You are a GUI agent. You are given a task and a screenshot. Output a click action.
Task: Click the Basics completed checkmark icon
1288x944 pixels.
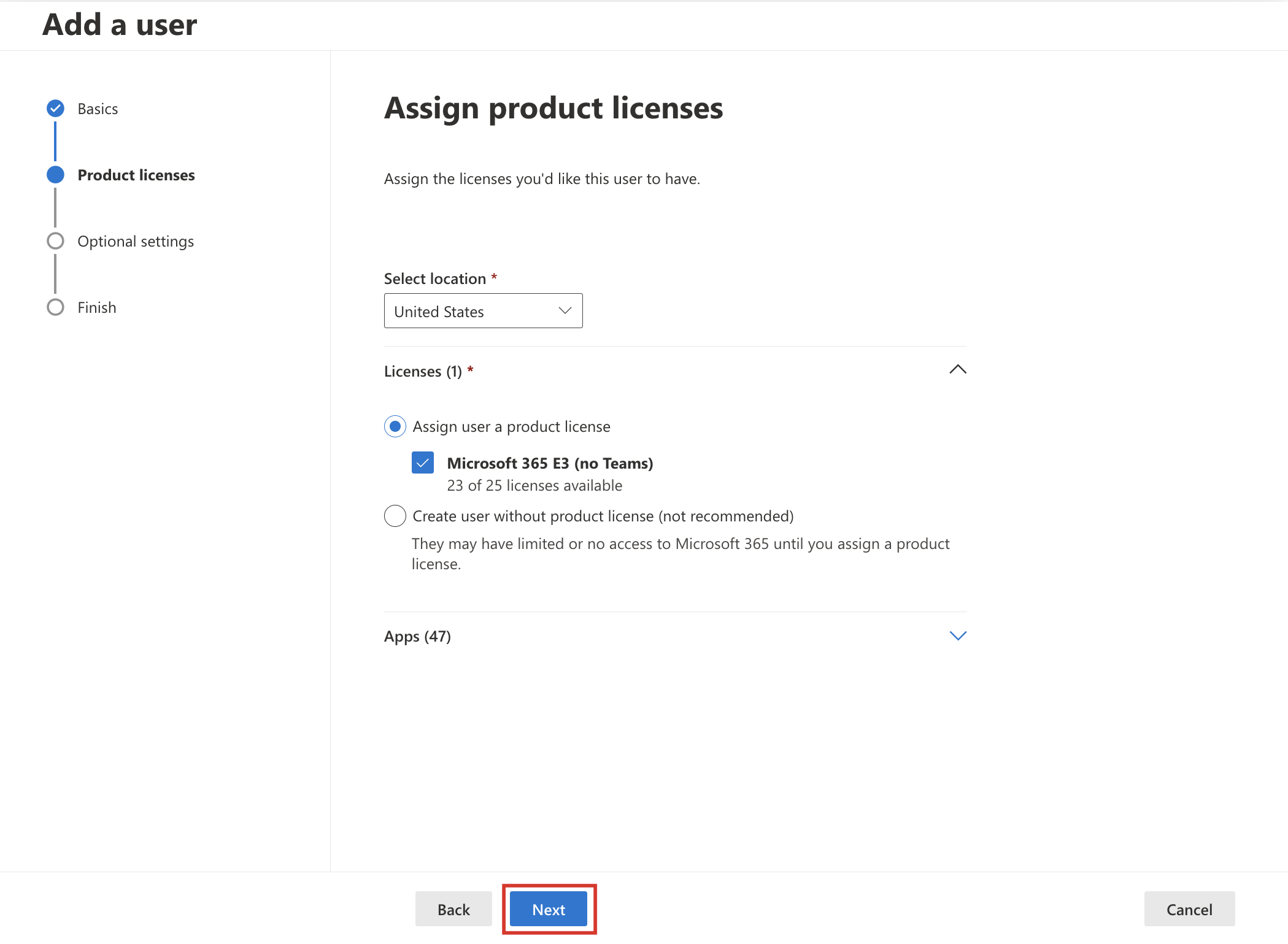[55, 108]
